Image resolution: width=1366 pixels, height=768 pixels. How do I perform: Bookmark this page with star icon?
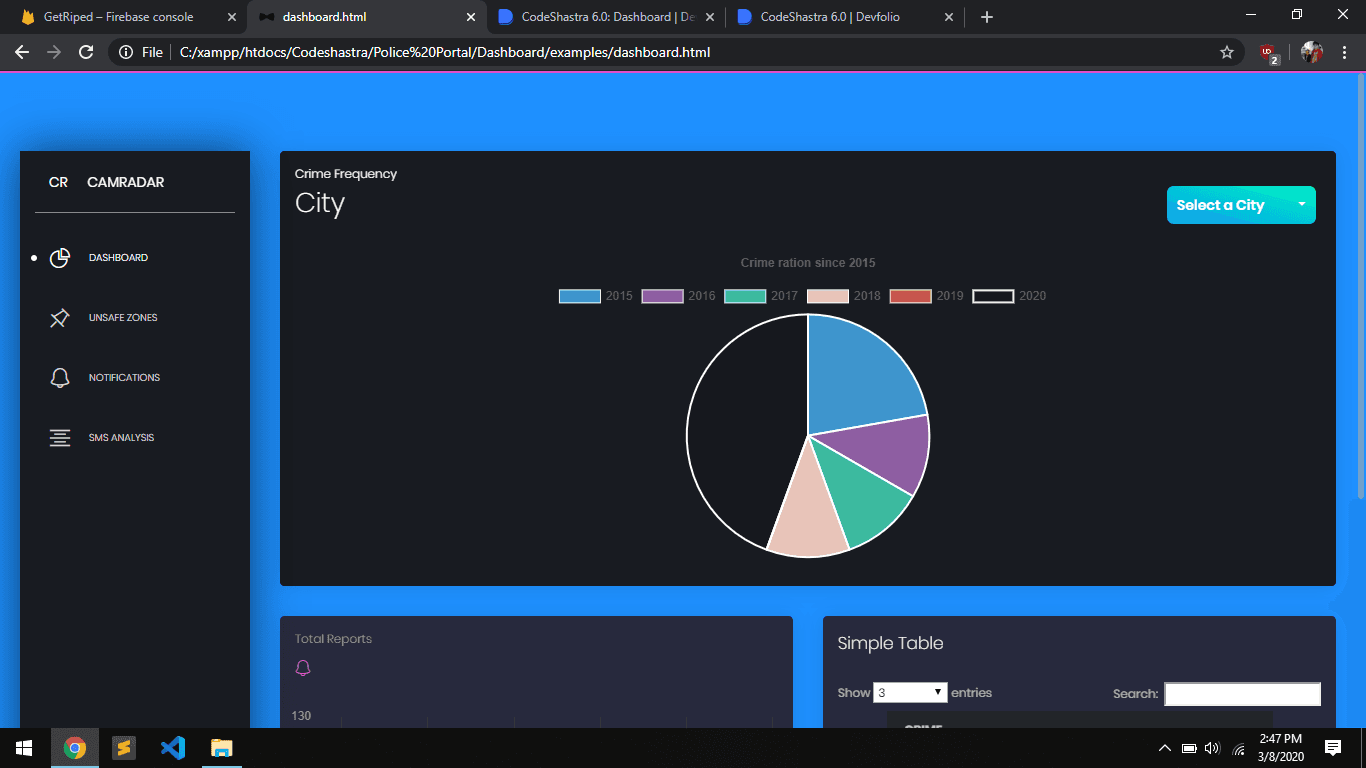[x=1227, y=52]
